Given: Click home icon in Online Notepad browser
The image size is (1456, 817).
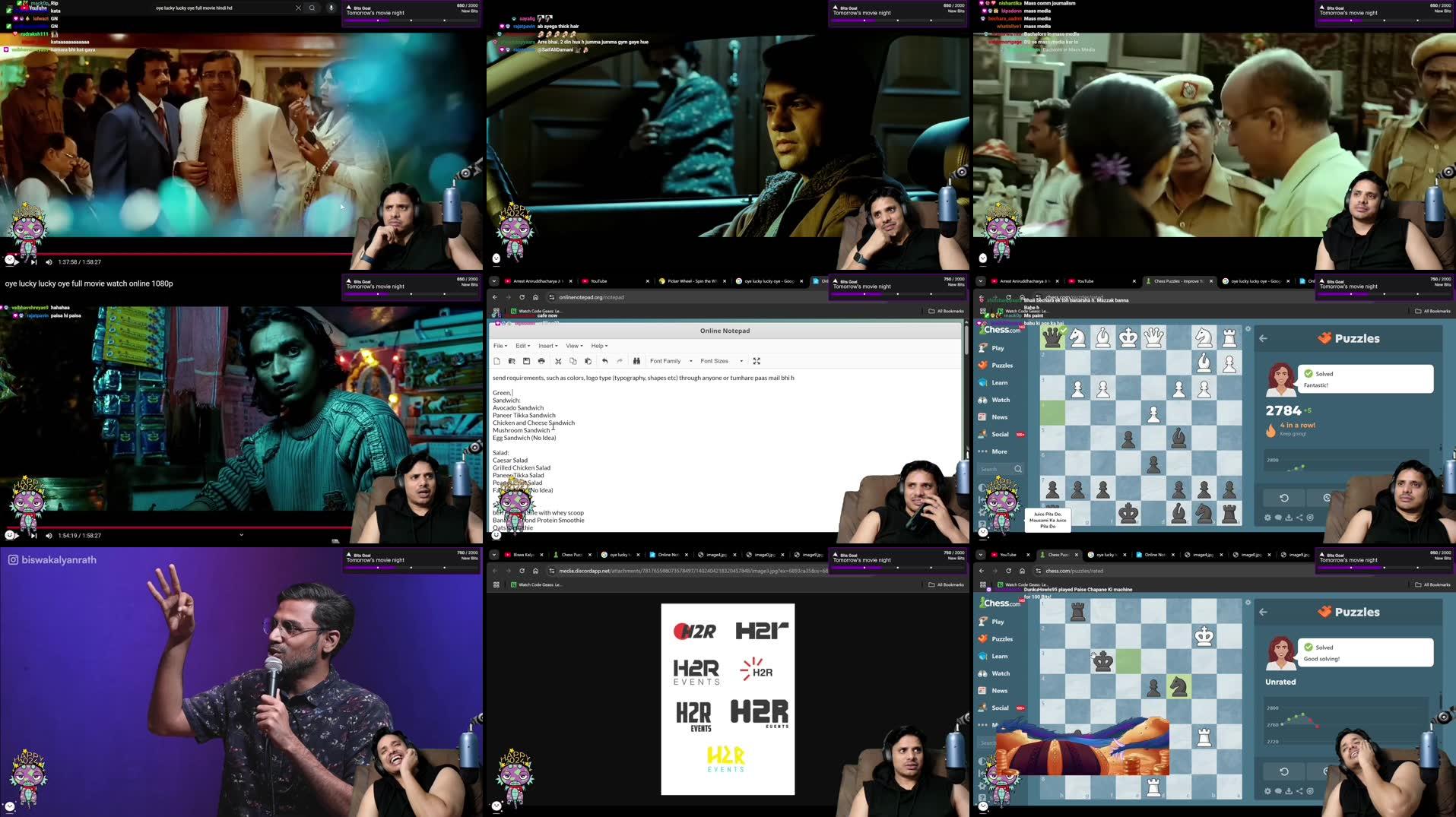Looking at the screenshot, I should pos(535,297).
